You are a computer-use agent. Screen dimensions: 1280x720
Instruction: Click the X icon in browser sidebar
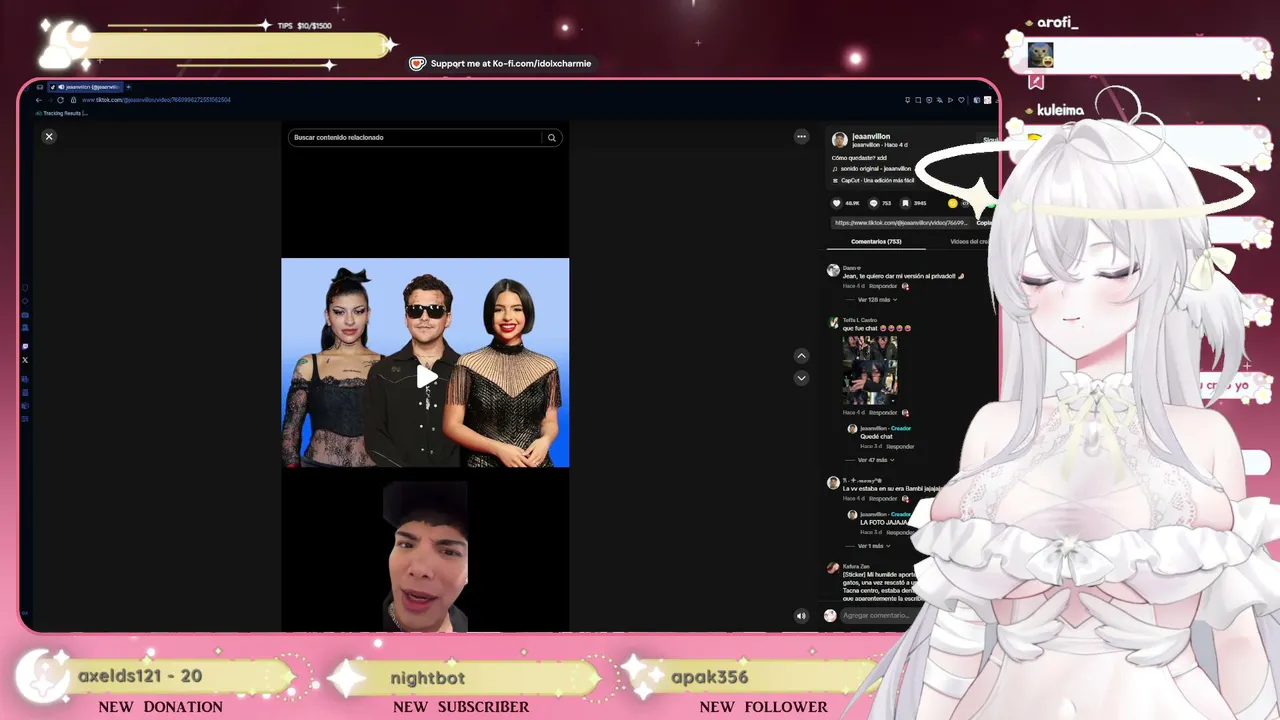[25, 360]
